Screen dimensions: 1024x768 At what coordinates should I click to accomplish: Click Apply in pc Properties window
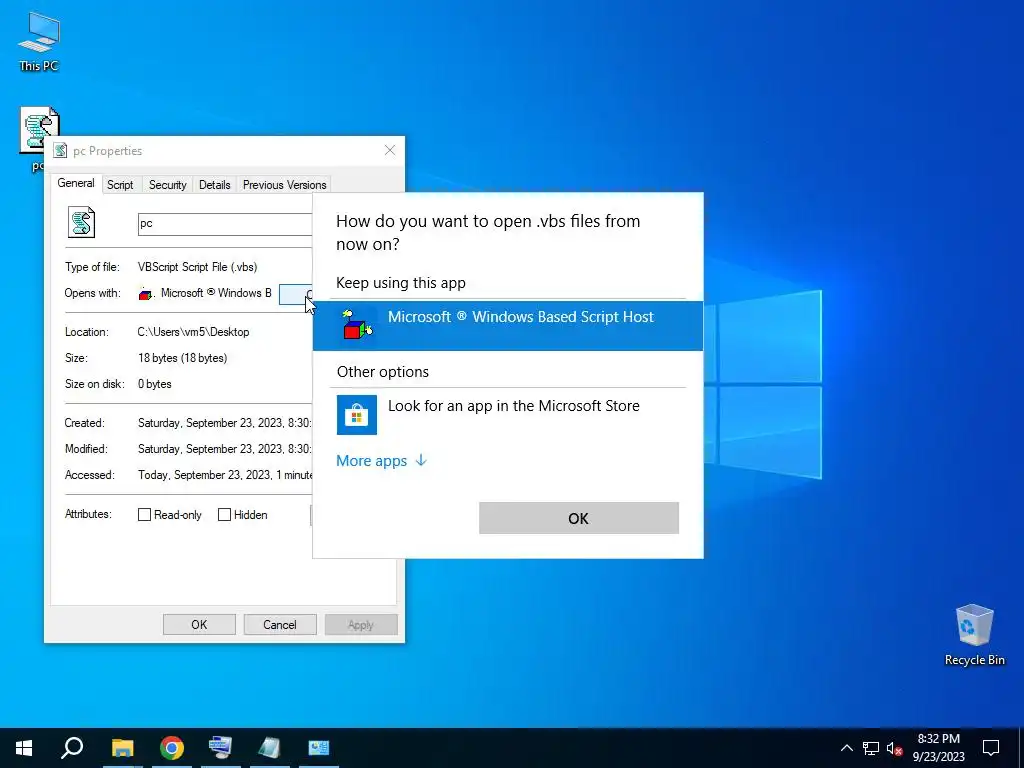tap(360, 624)
